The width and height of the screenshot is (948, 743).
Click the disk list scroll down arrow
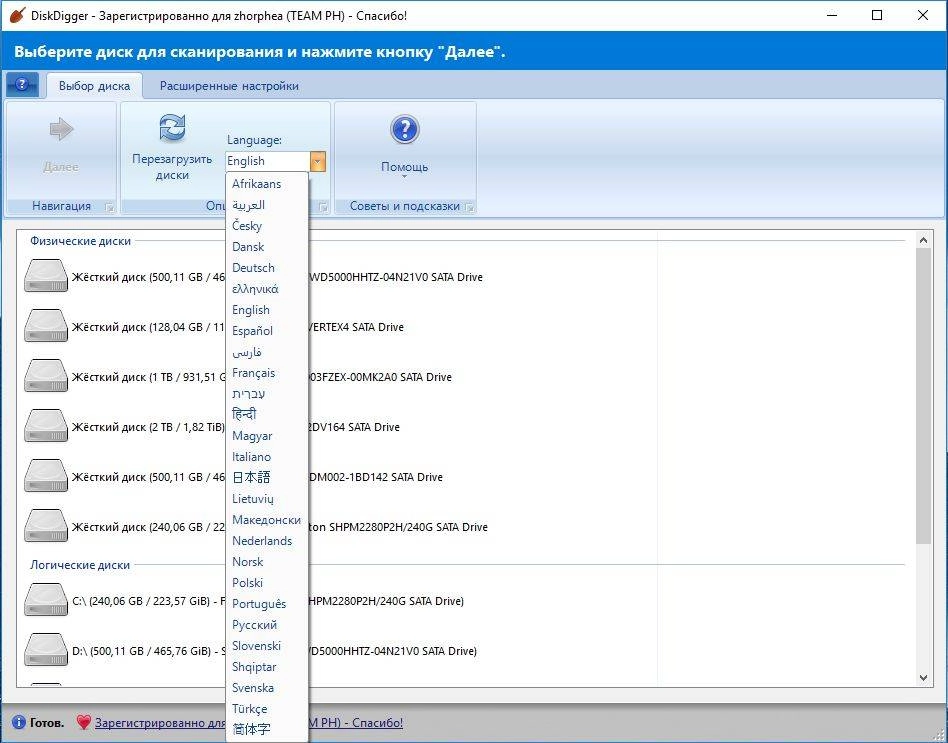click(x=923, y=678)
